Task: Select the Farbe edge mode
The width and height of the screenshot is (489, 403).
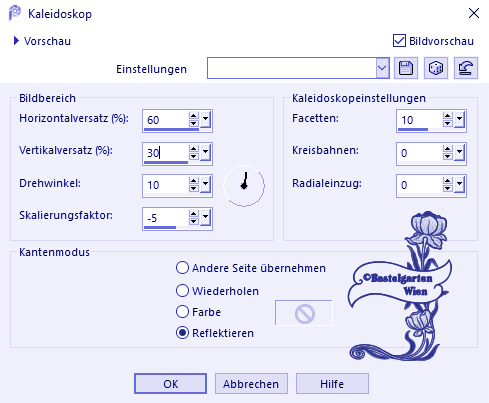Action: [x=182, y=312]
